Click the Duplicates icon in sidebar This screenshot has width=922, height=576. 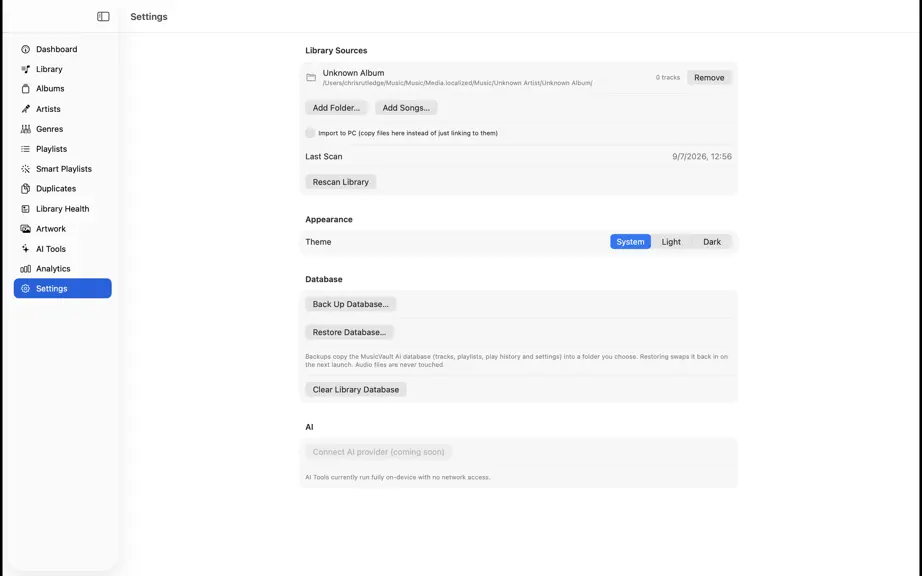click(25, 189)
